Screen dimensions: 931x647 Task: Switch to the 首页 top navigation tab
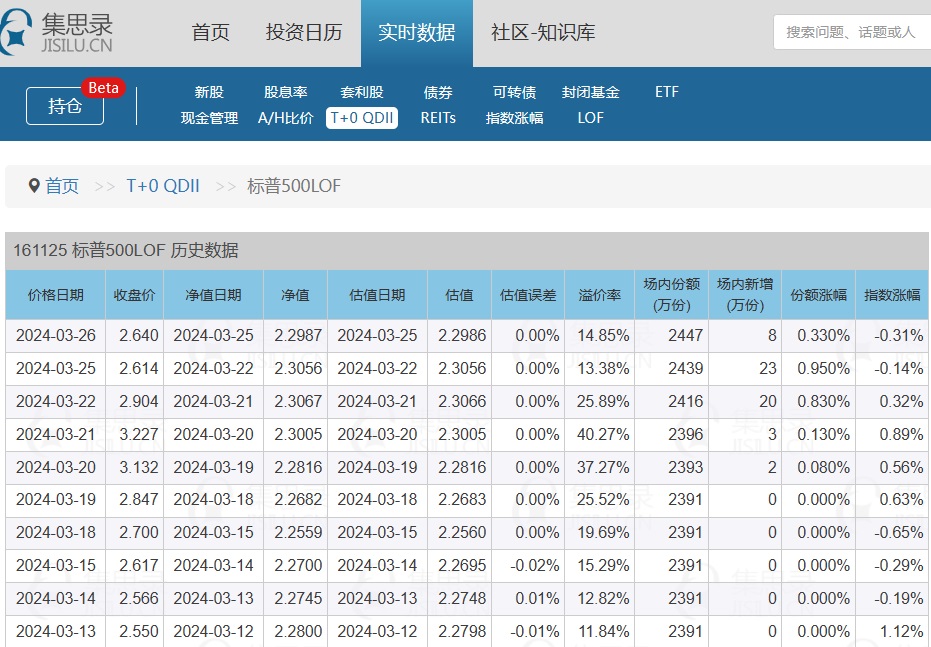pyautogui.click(x=210, y=32)
